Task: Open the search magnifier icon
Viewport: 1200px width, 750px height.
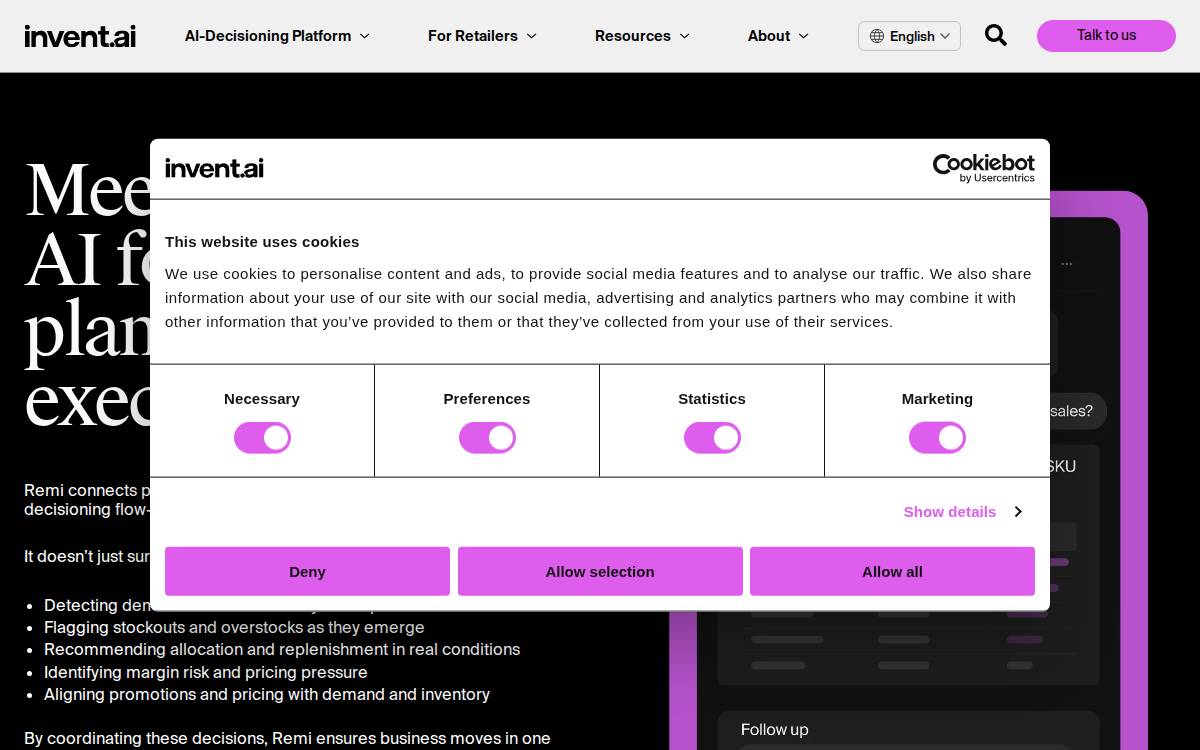Action: coord(995,36)
